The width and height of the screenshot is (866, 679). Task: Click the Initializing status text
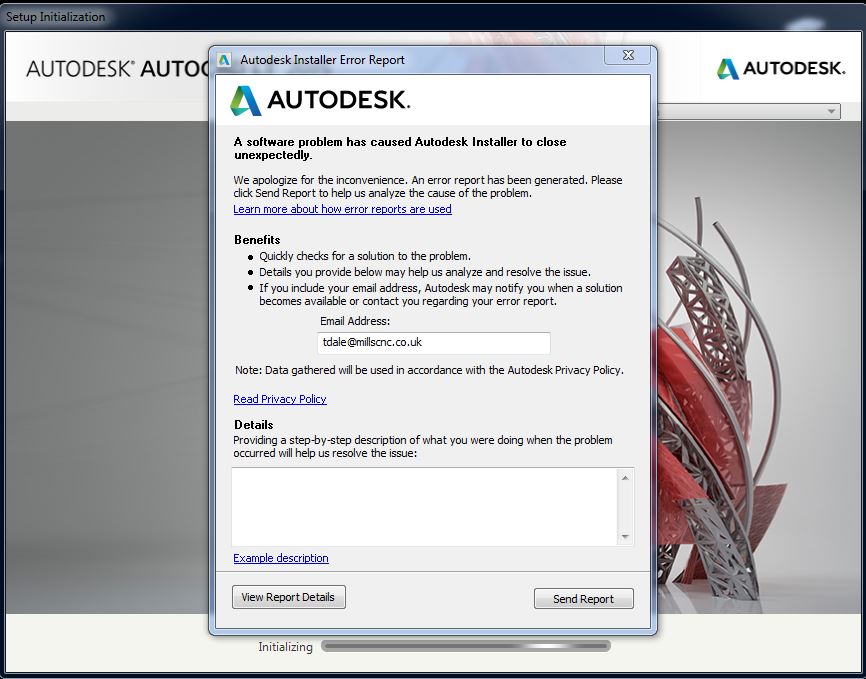tap(285, 646)
